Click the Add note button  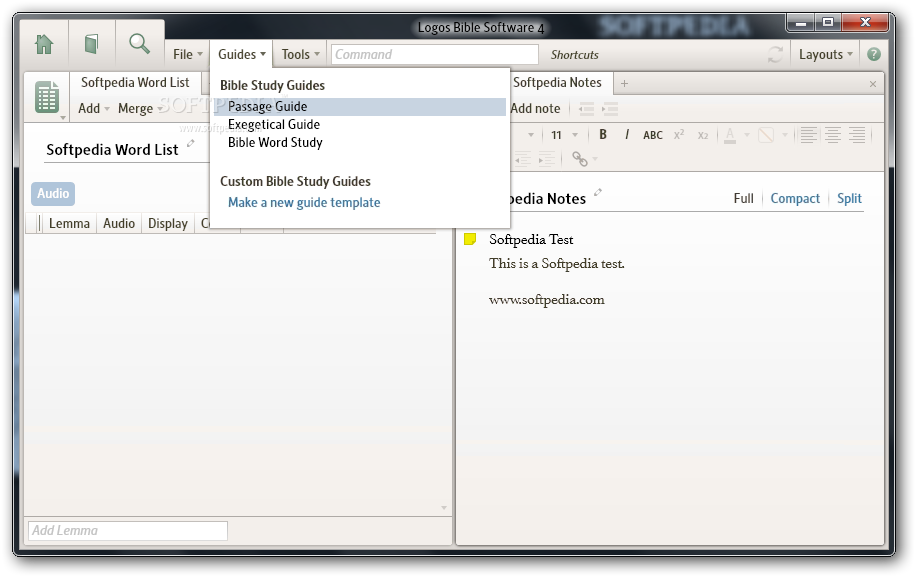pyautogui.click(x=535, y=109)
